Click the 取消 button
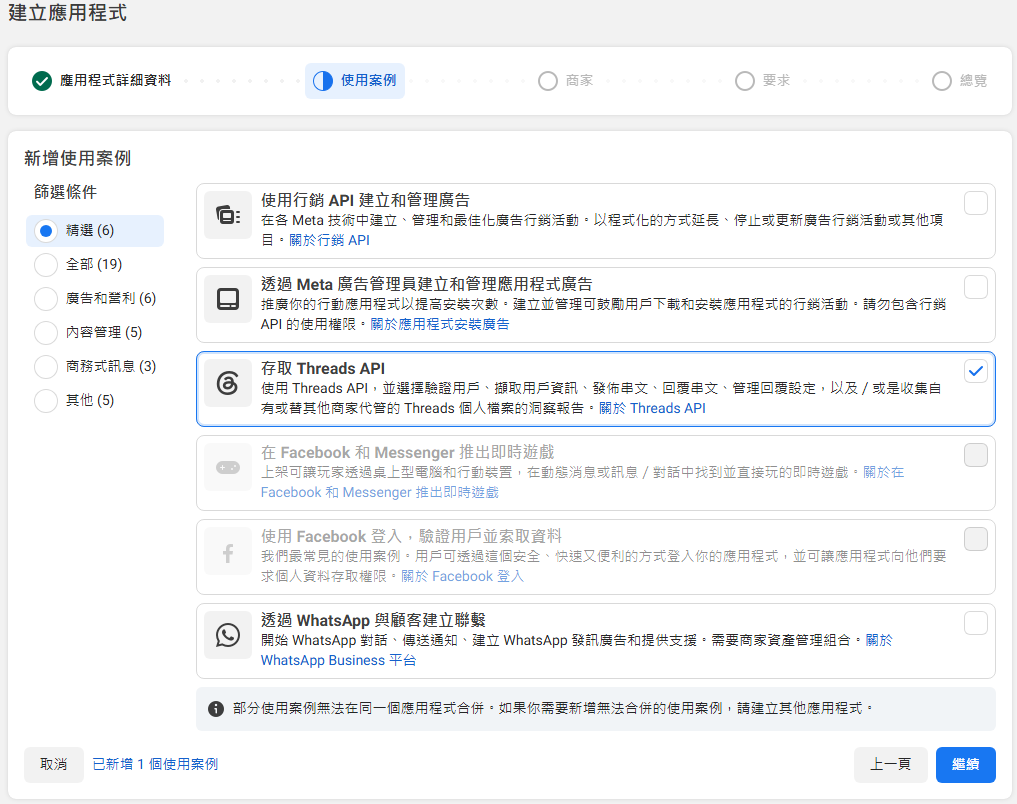 (54, 764)
